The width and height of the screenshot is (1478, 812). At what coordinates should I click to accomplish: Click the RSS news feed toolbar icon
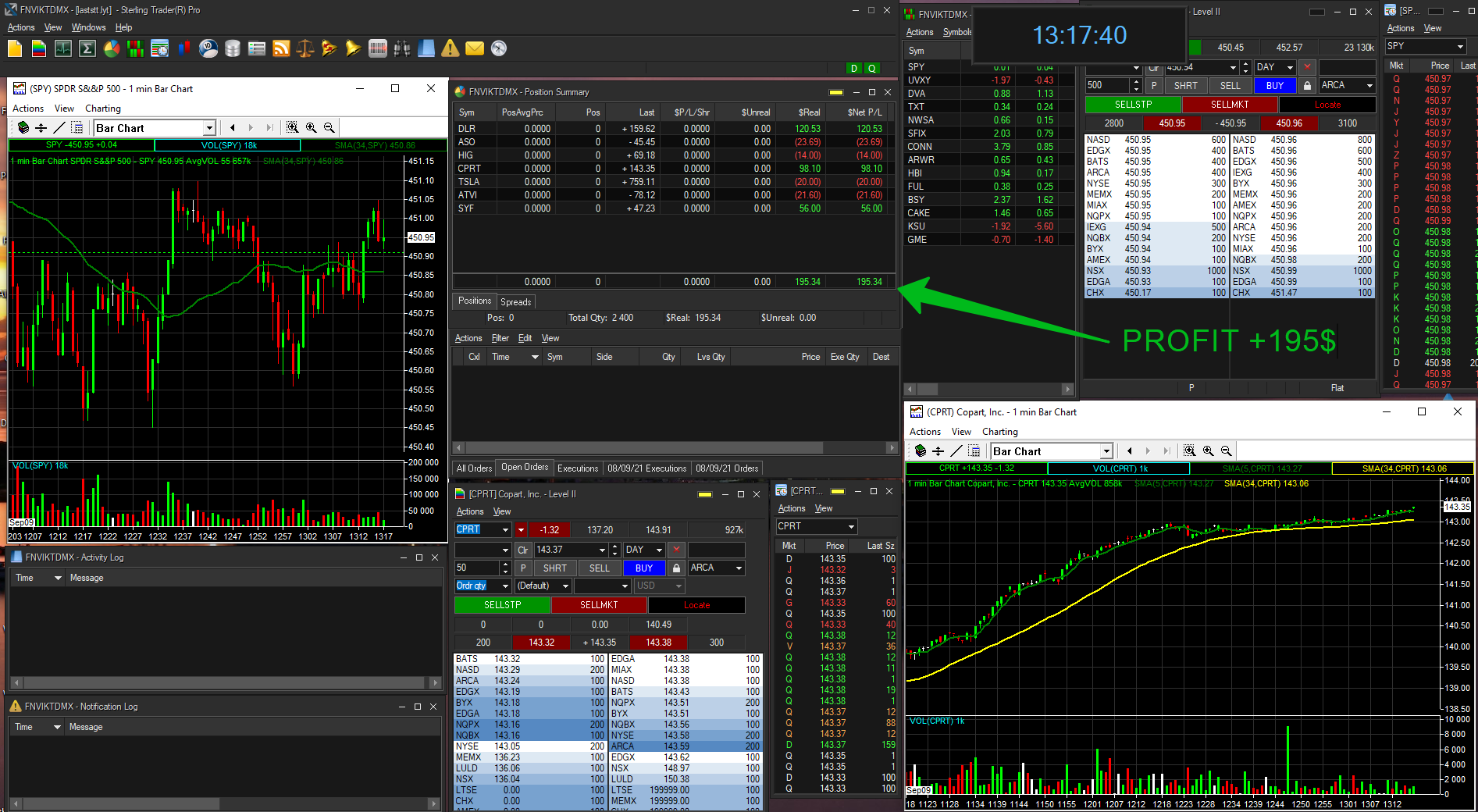[x=281, y=49]
